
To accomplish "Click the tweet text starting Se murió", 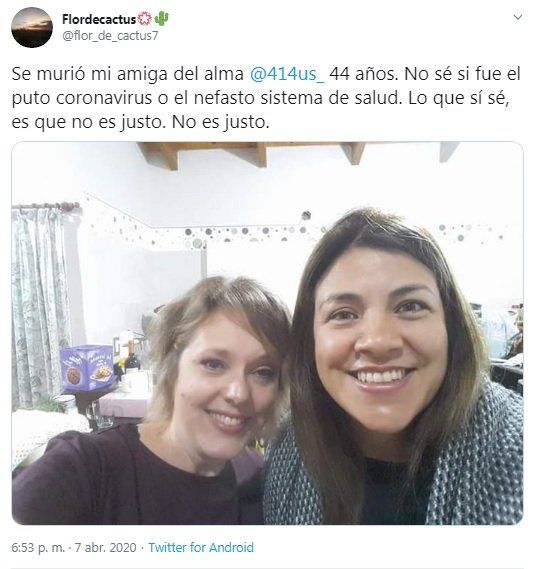I will pos(266,98).
